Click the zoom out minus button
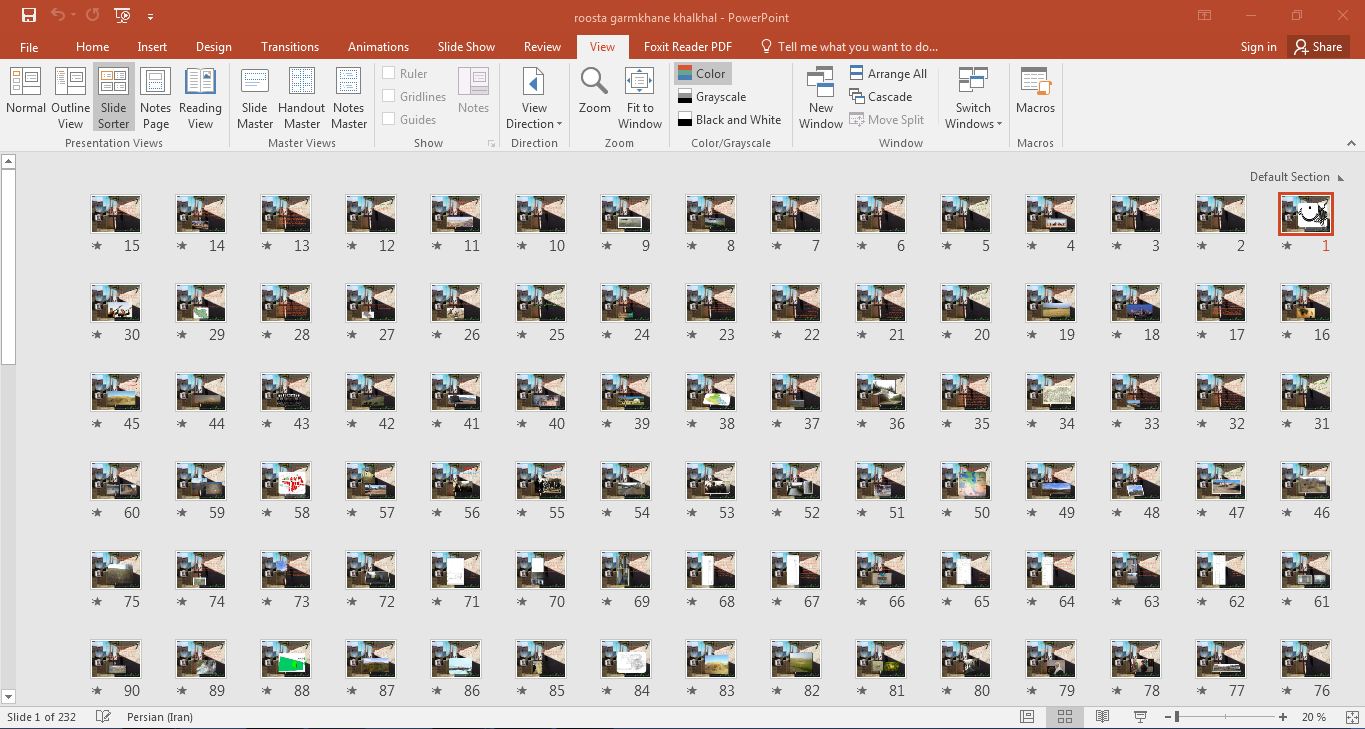 coord(1167,717)
